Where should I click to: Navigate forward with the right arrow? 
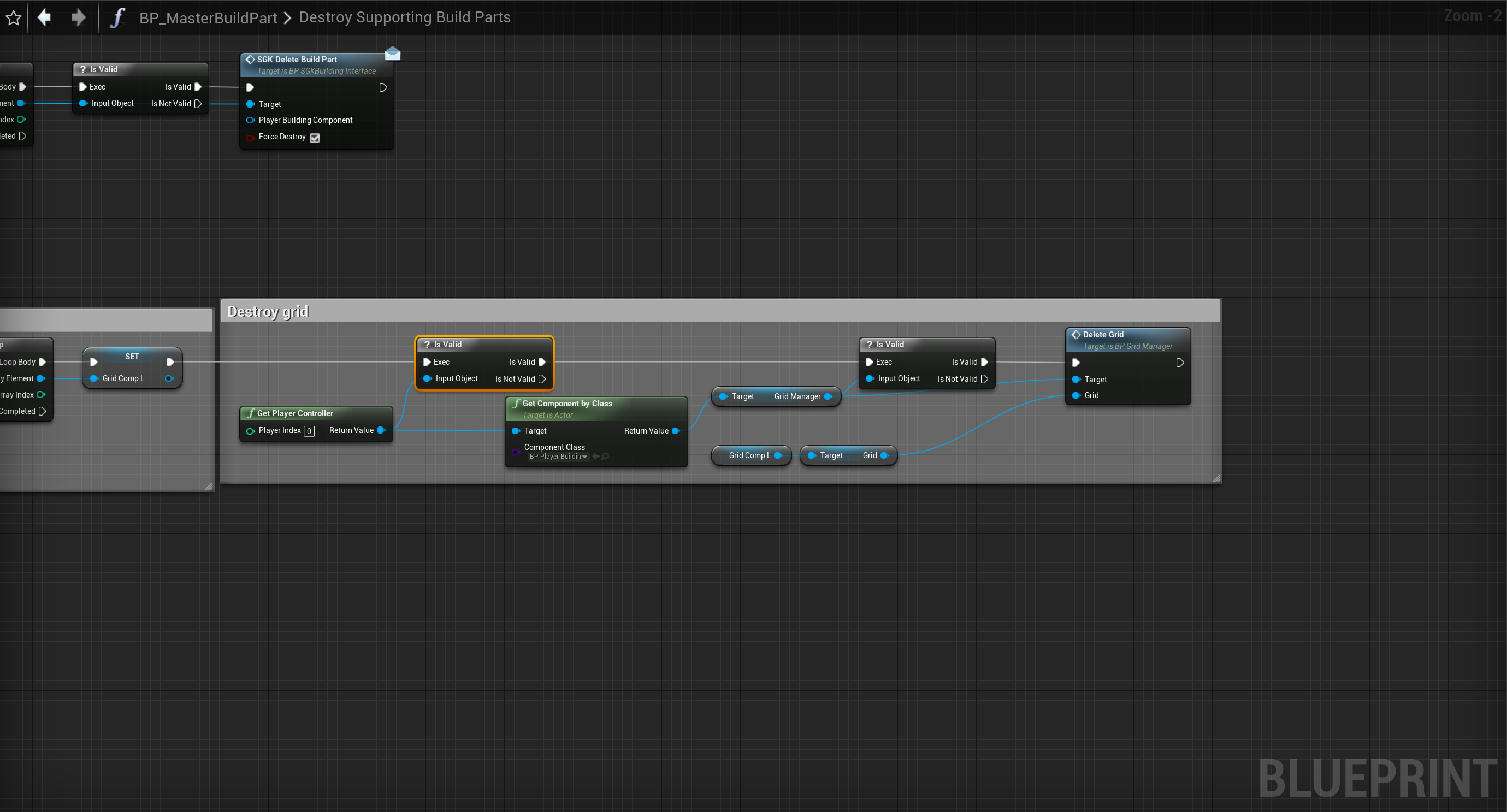pyautogui.click(x=78, y=17)
